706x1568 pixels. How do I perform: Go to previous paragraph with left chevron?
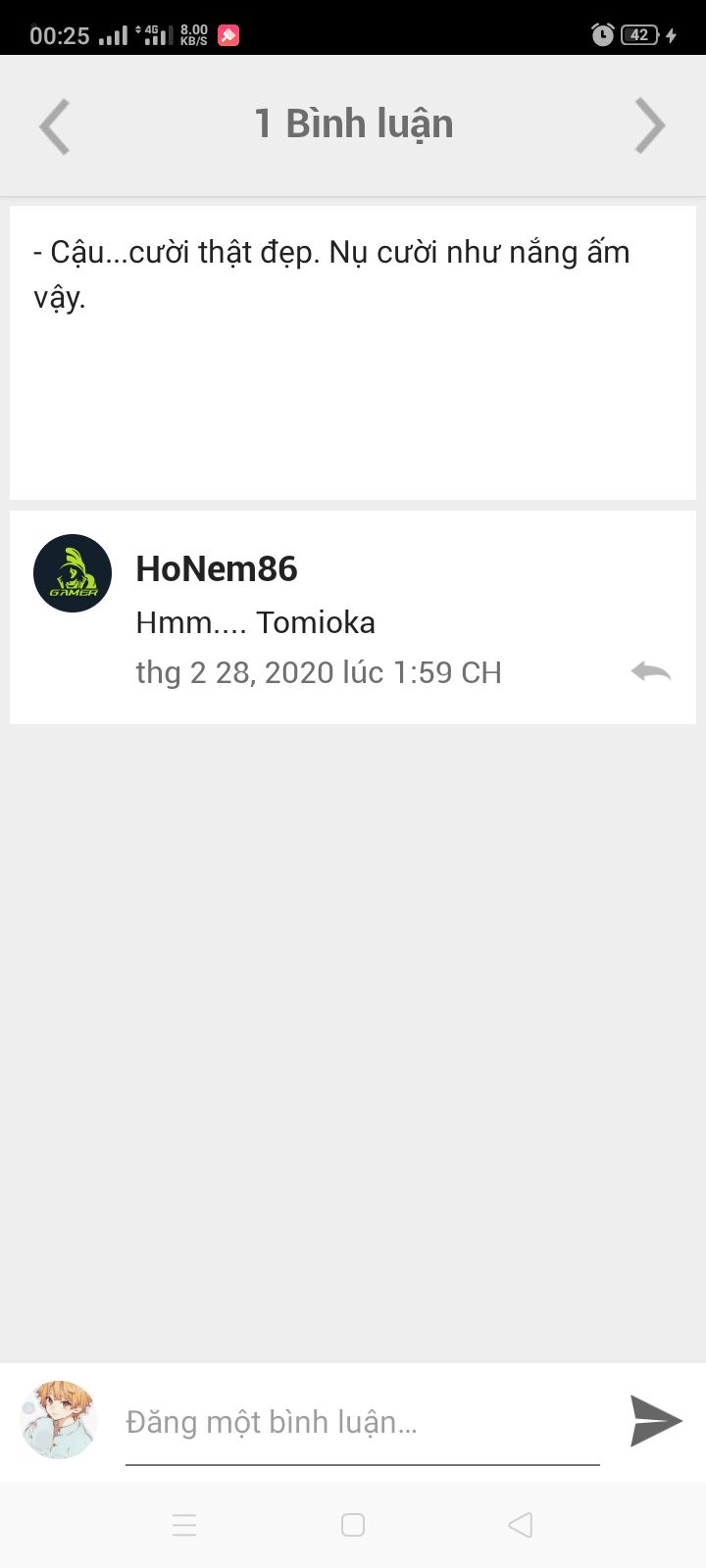tap(54, 125)
